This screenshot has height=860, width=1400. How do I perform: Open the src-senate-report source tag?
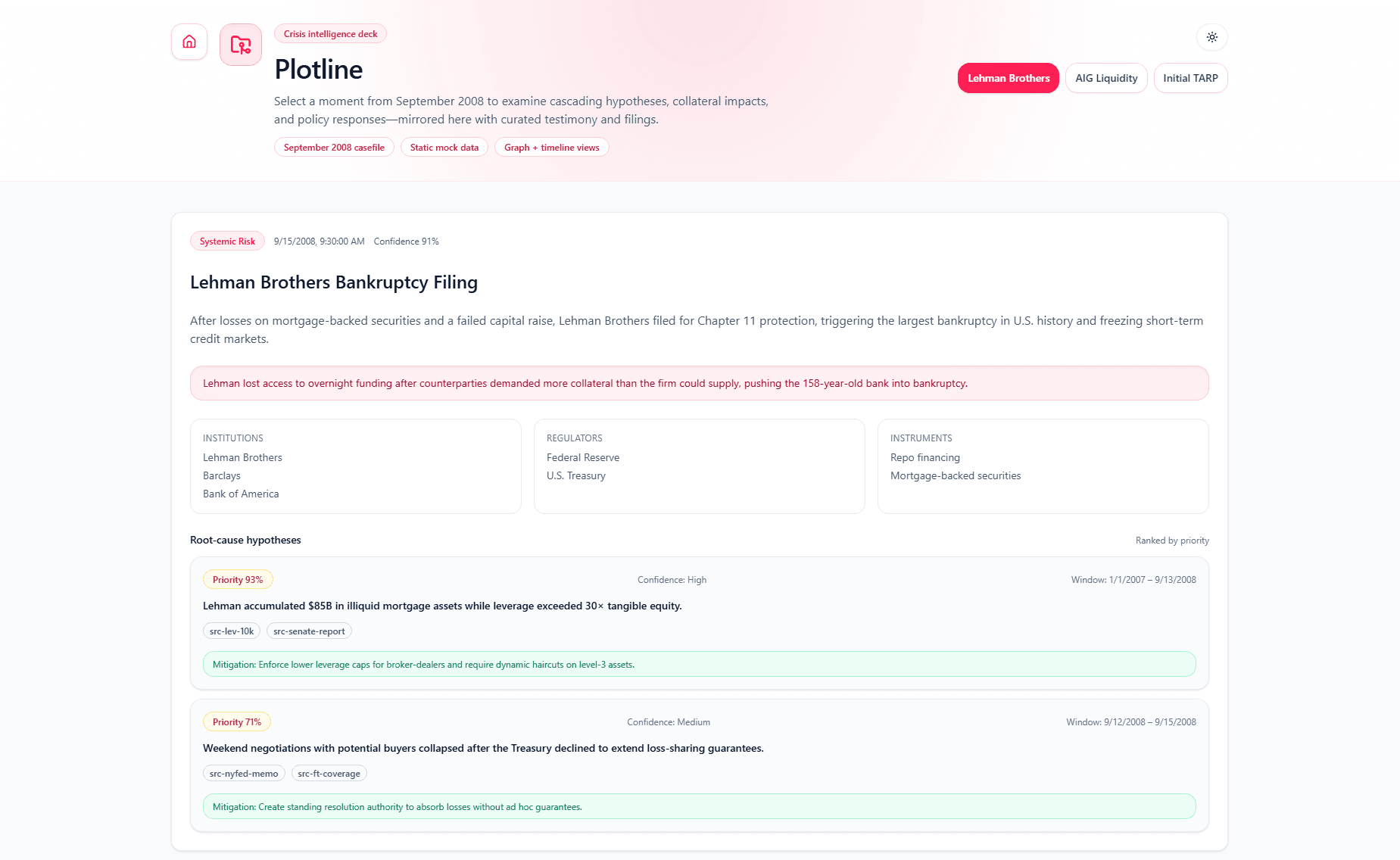click(x=309, y=631)
